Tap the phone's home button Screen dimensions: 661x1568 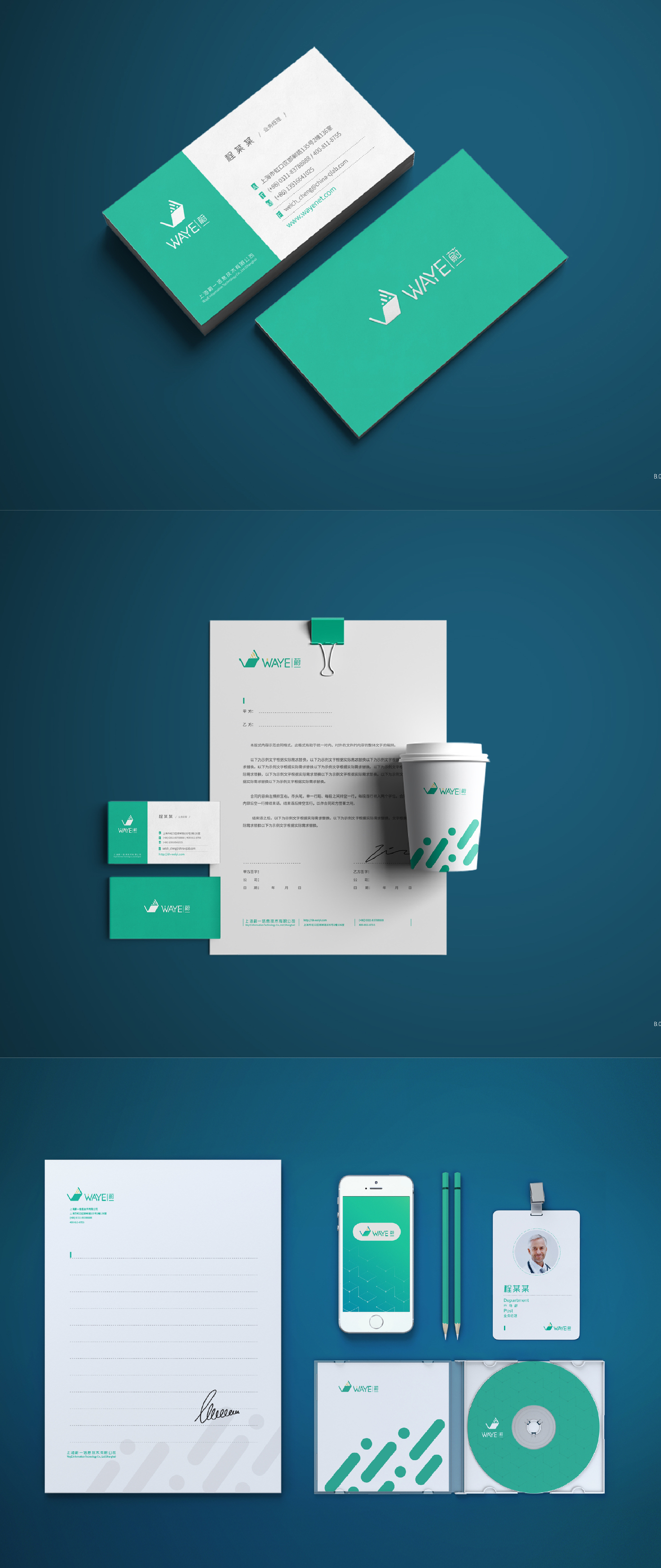pyautogui.click(x=376, y=1321)
